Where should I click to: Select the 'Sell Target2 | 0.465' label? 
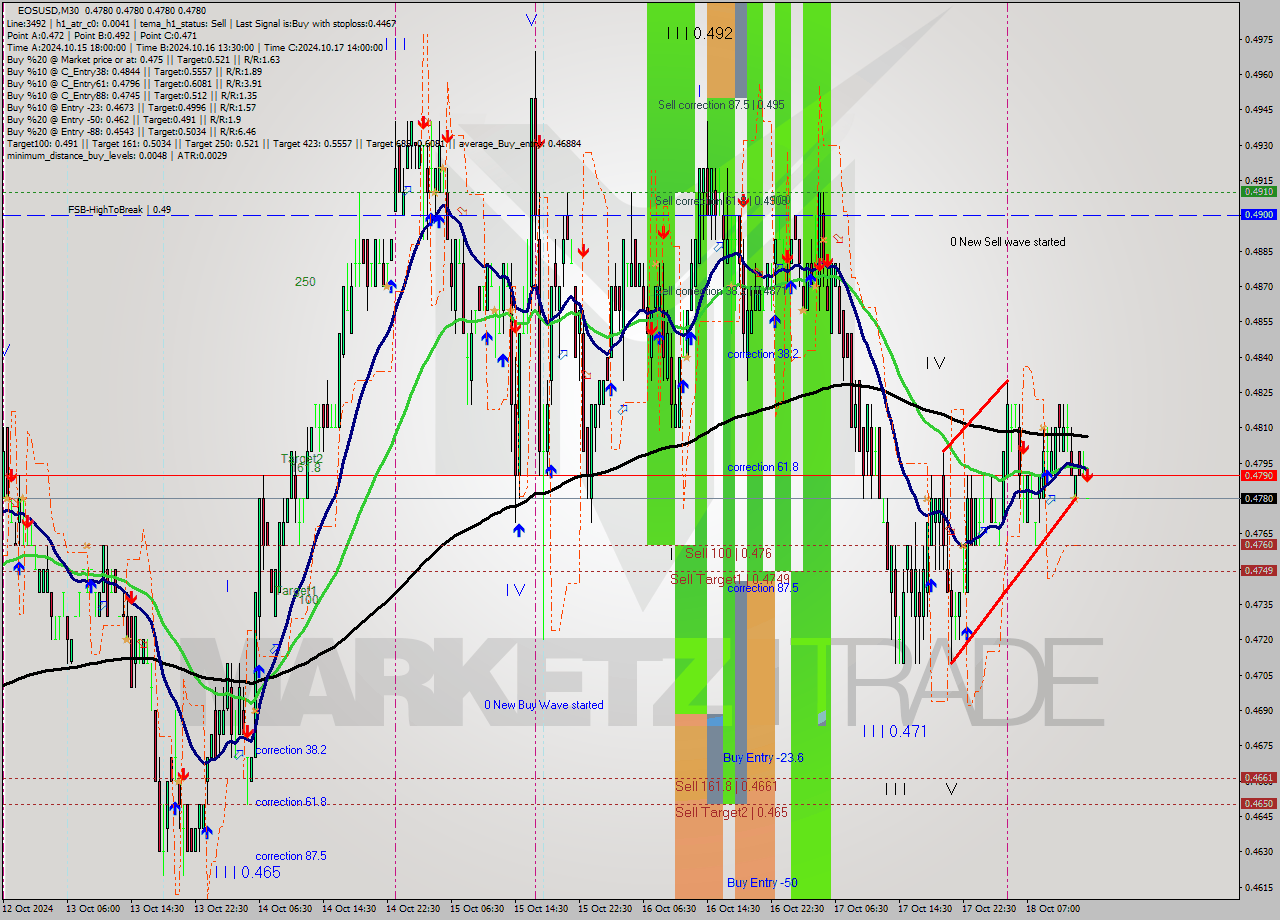click(x=731, y=812)
